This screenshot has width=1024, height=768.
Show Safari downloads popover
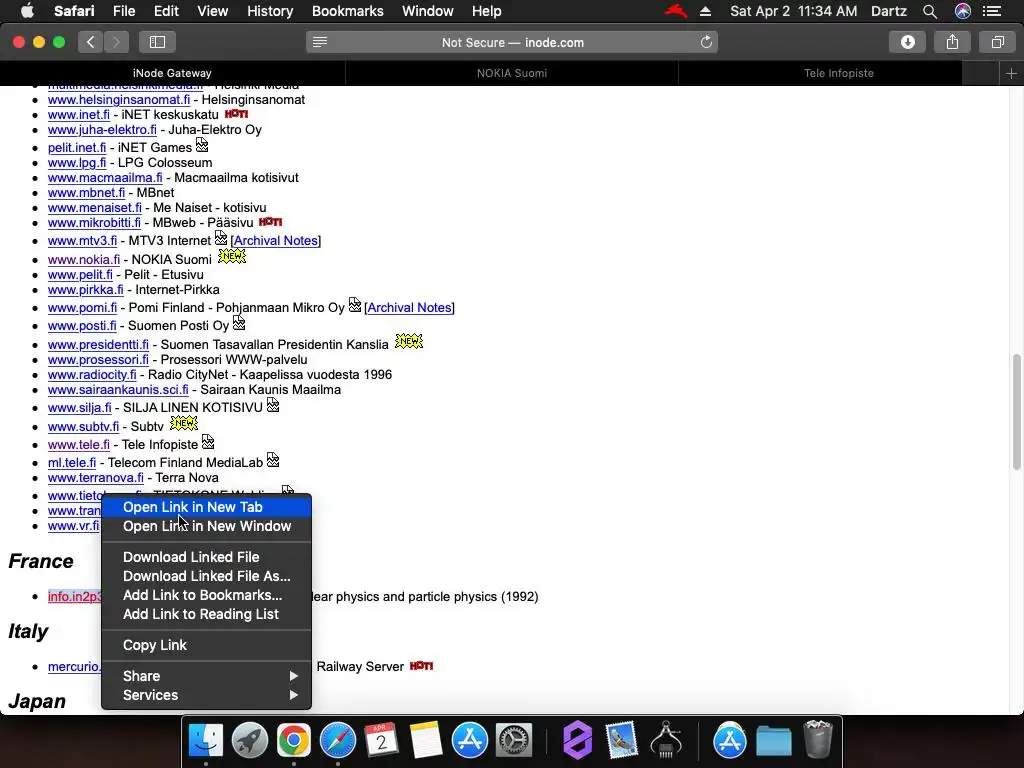[x=907, y=42]
